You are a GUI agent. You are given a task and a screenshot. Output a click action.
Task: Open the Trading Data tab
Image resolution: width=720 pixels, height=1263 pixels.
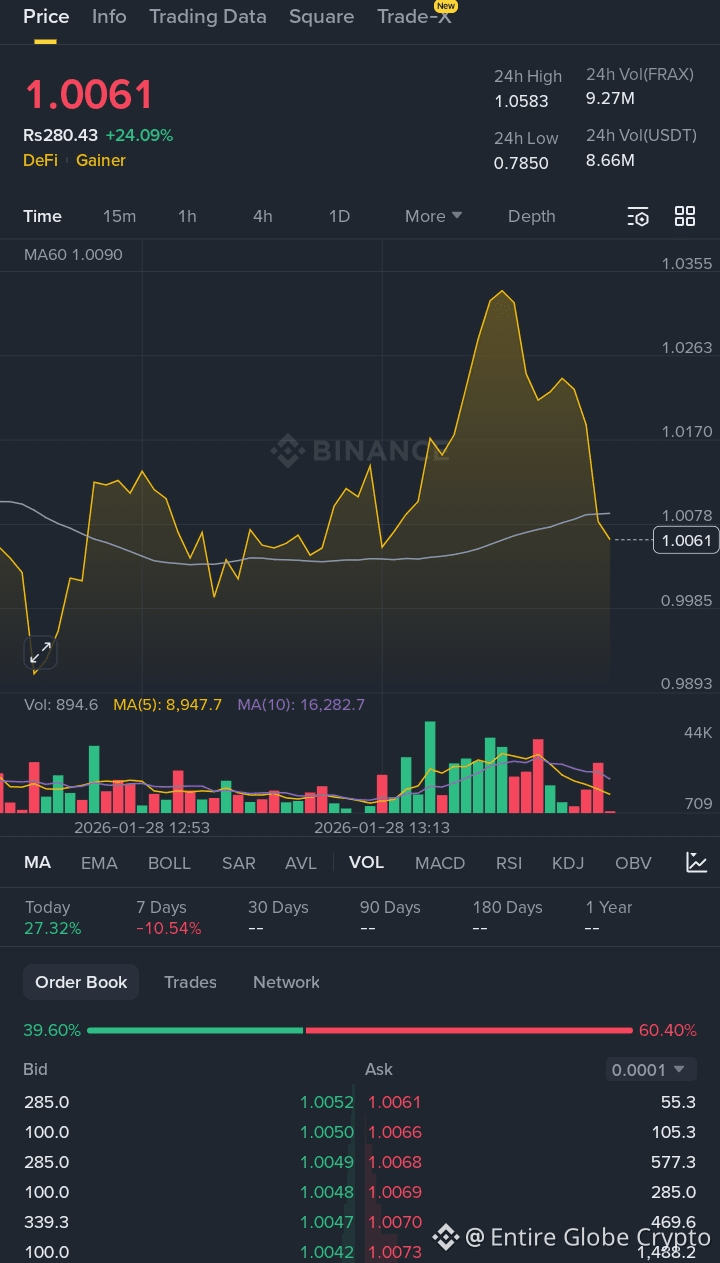(x=208, y=17)
